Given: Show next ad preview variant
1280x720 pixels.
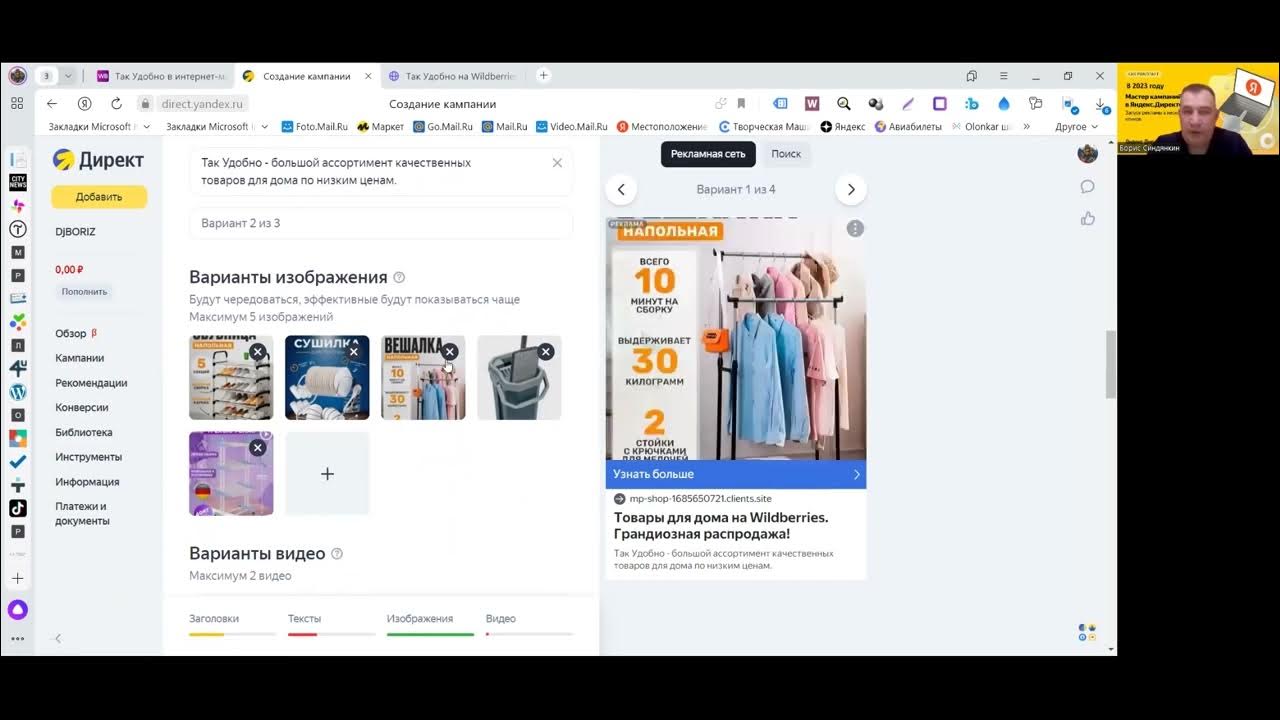Looking at the screenshot, I should pos(851,189).
